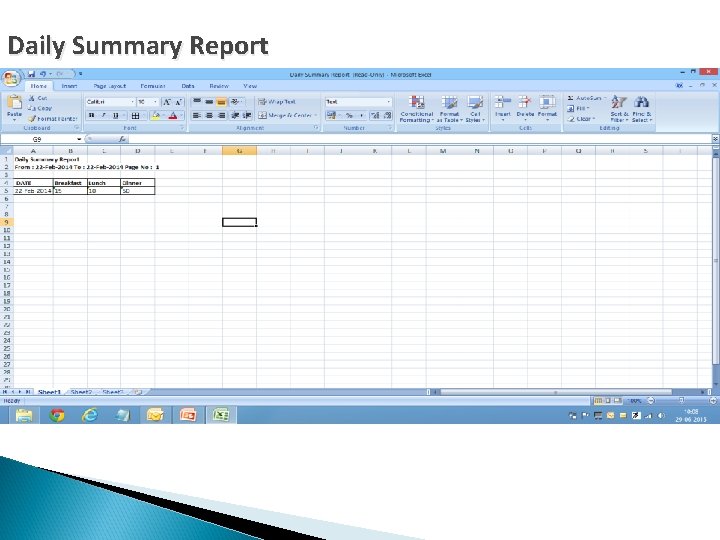The width and height of the screenshot is (720, 540).
Task: Apply cell borders
Action: [135, 115]
